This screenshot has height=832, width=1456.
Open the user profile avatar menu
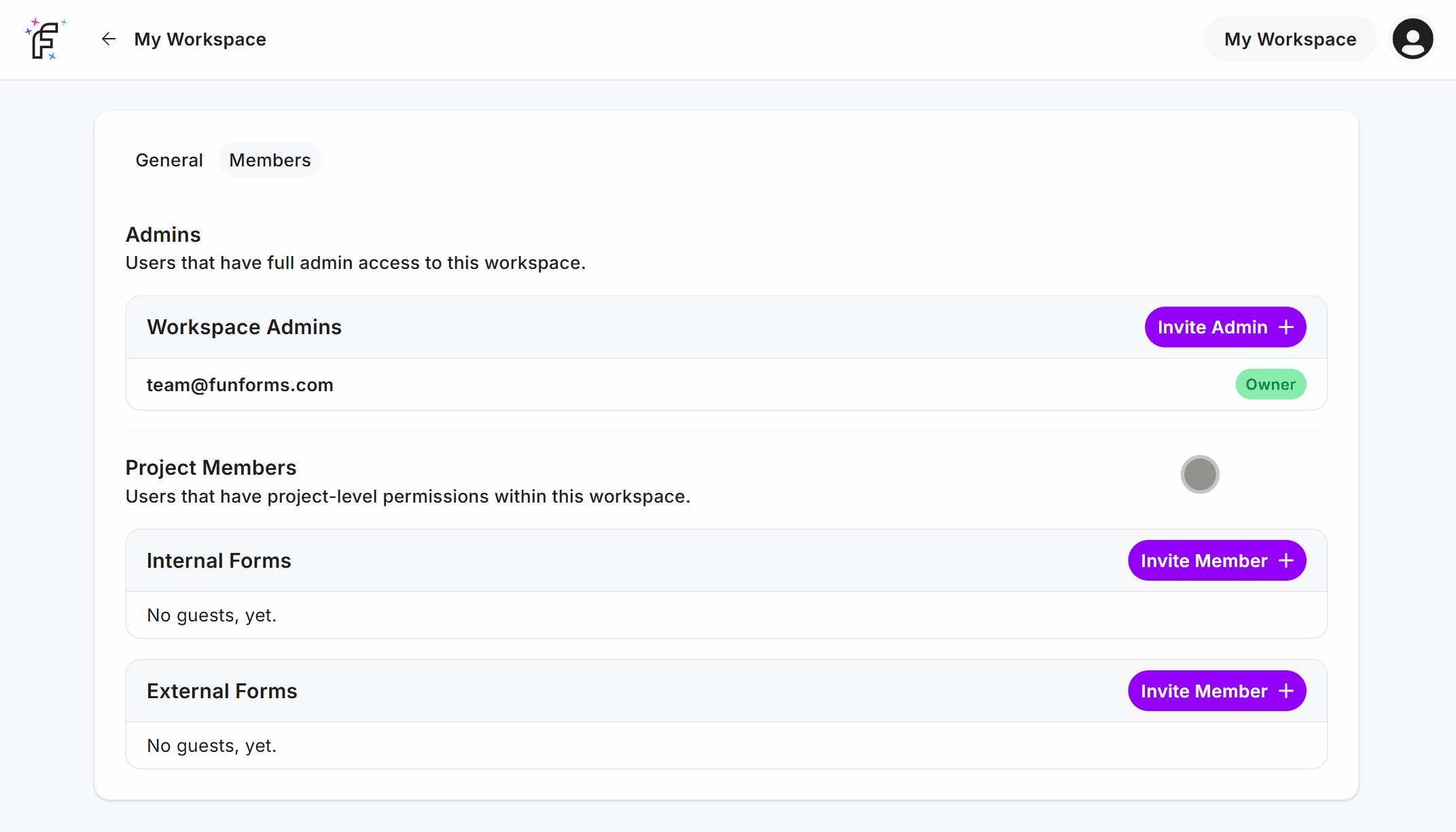1413,39
